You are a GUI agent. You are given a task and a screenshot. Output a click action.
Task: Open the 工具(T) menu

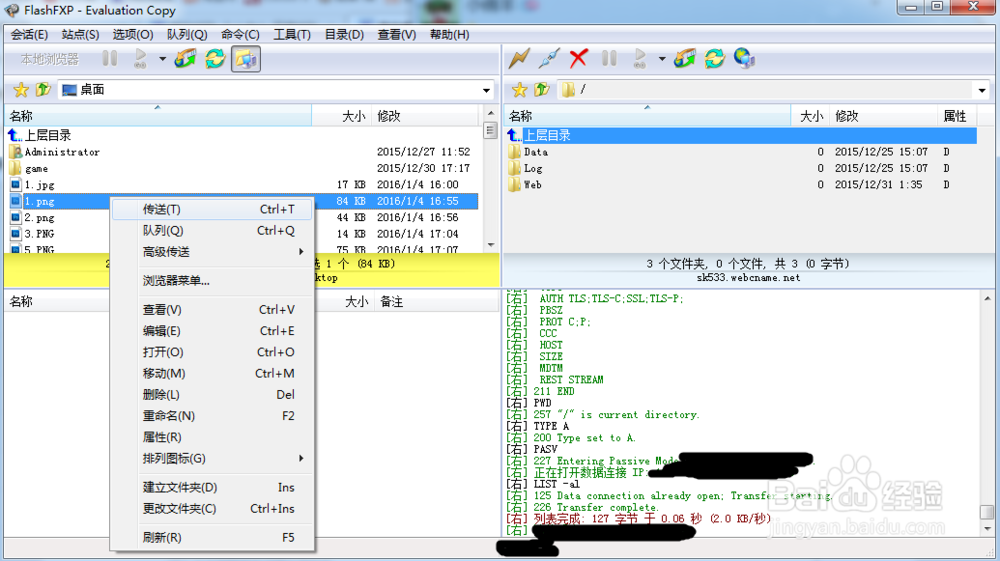pos(291,34)
